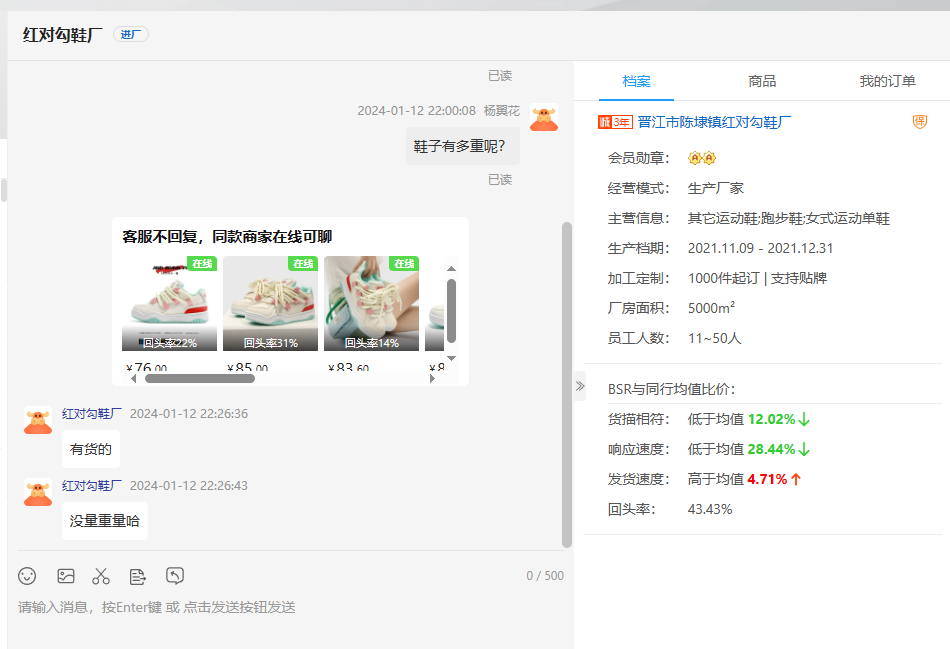This screenshot has height=649, width=950.
Task: Click the carousel horizontal scrollbar thumb
Action: pos(200,378)
